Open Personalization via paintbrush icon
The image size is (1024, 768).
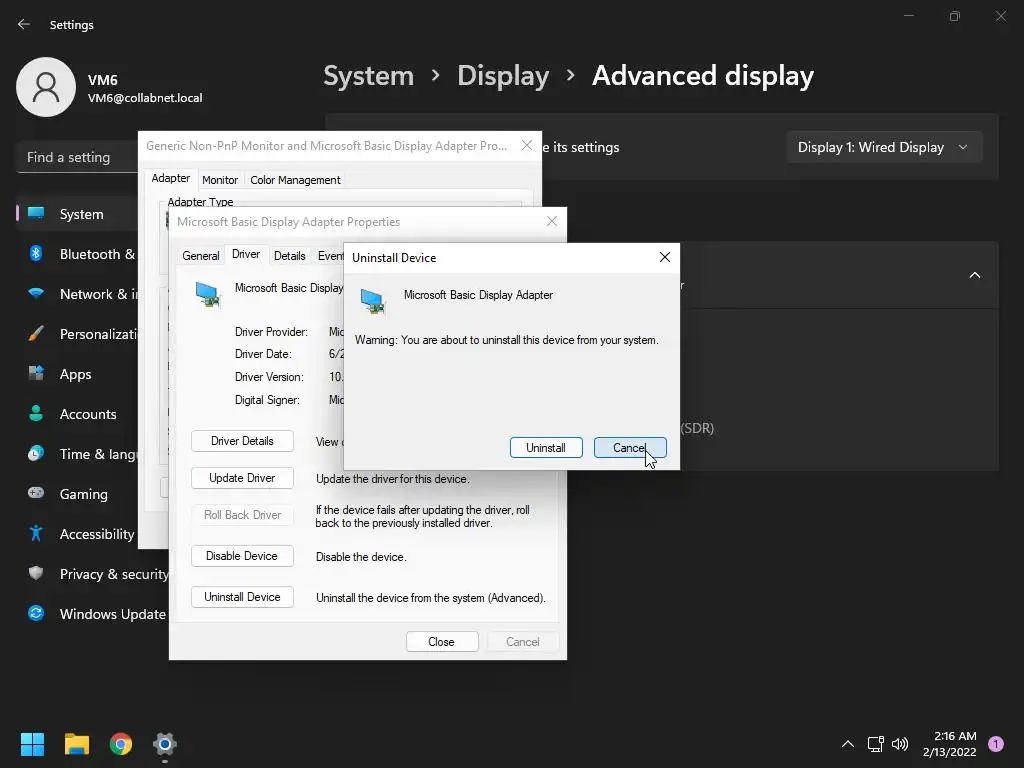coord(36,334)
